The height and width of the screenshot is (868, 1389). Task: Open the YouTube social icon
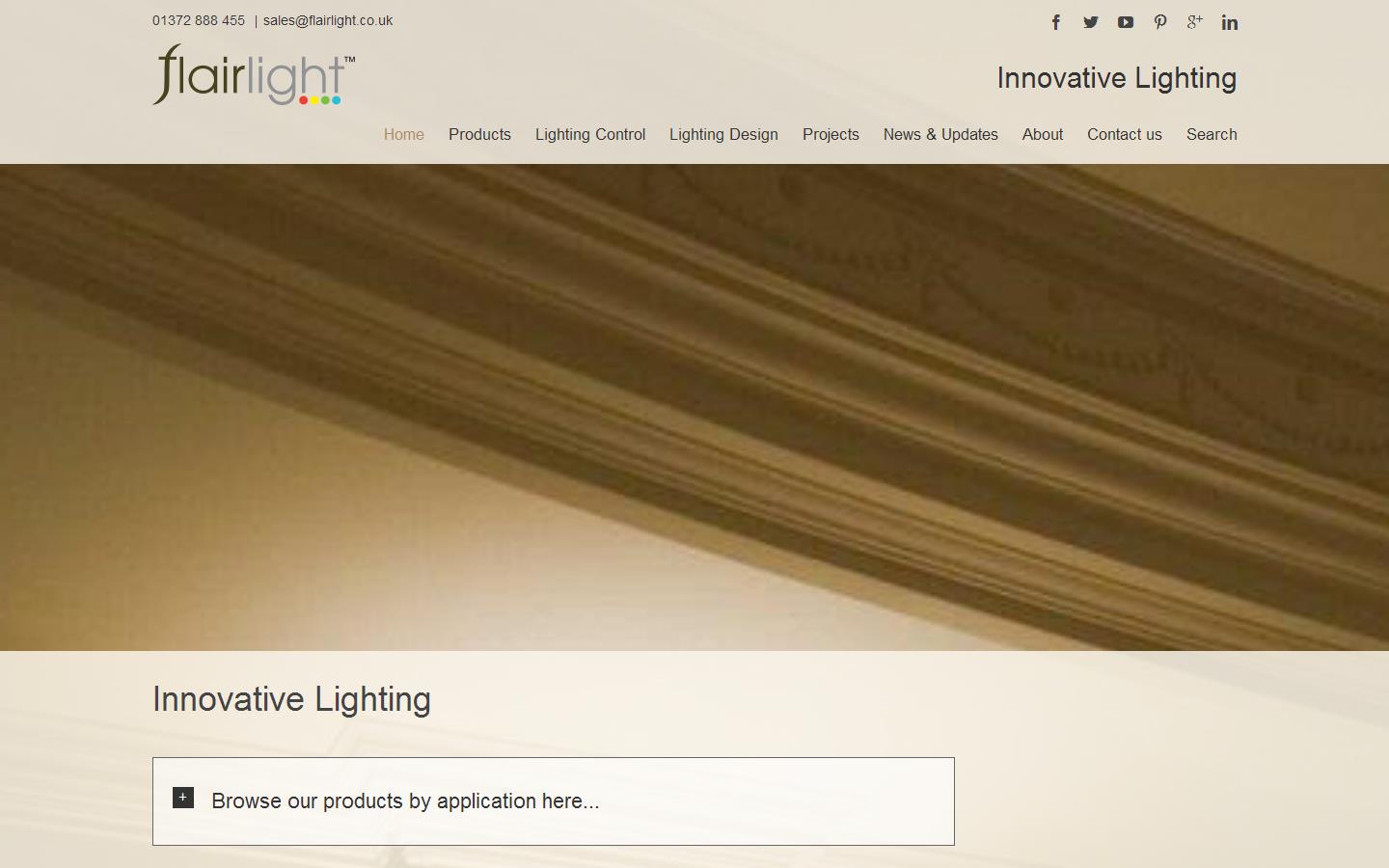pos(1126,22)
